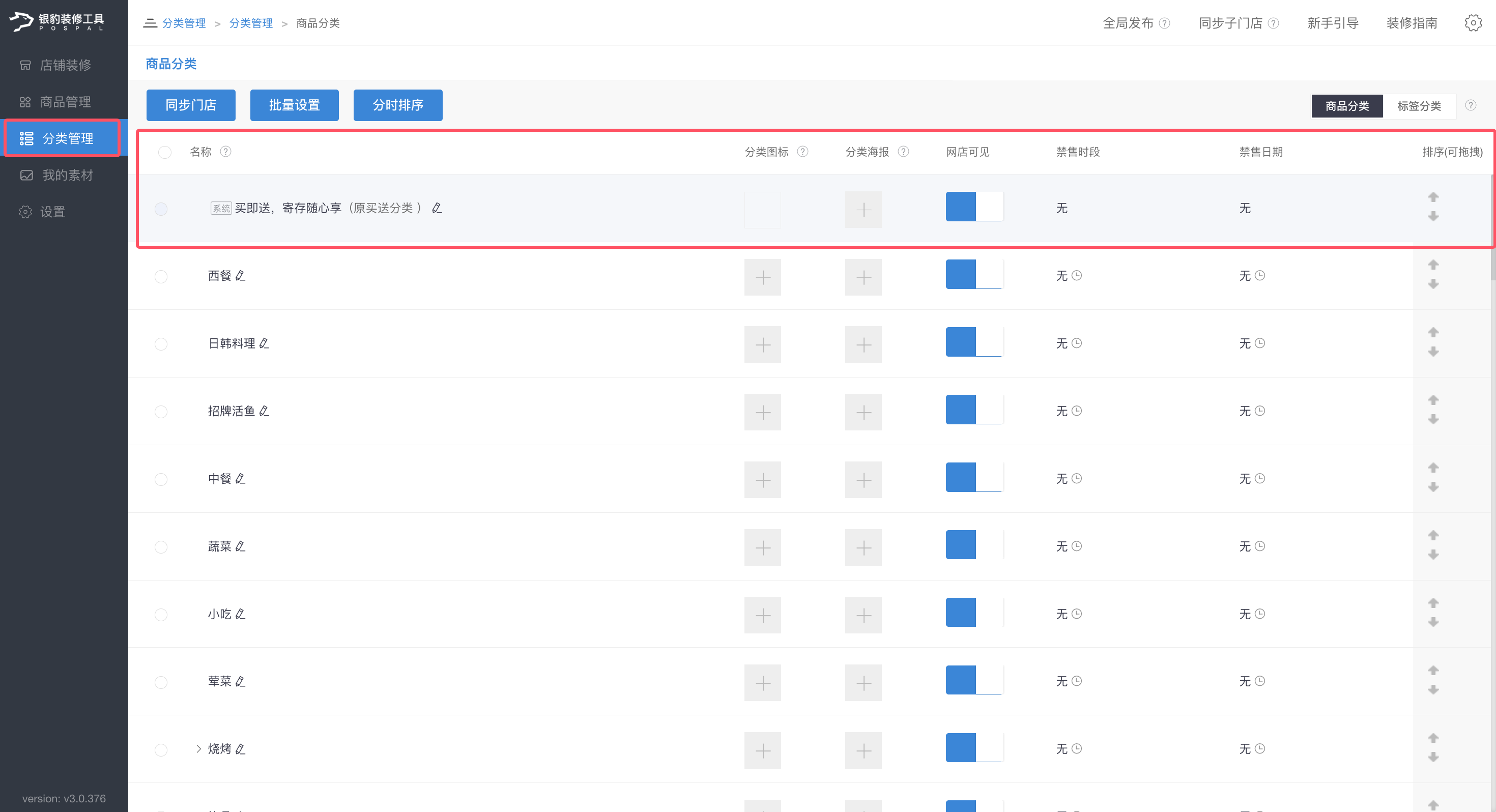1496x812 pixels.
Task: Switch to the 标签分类 tab
Action: tap(1419, 106)
